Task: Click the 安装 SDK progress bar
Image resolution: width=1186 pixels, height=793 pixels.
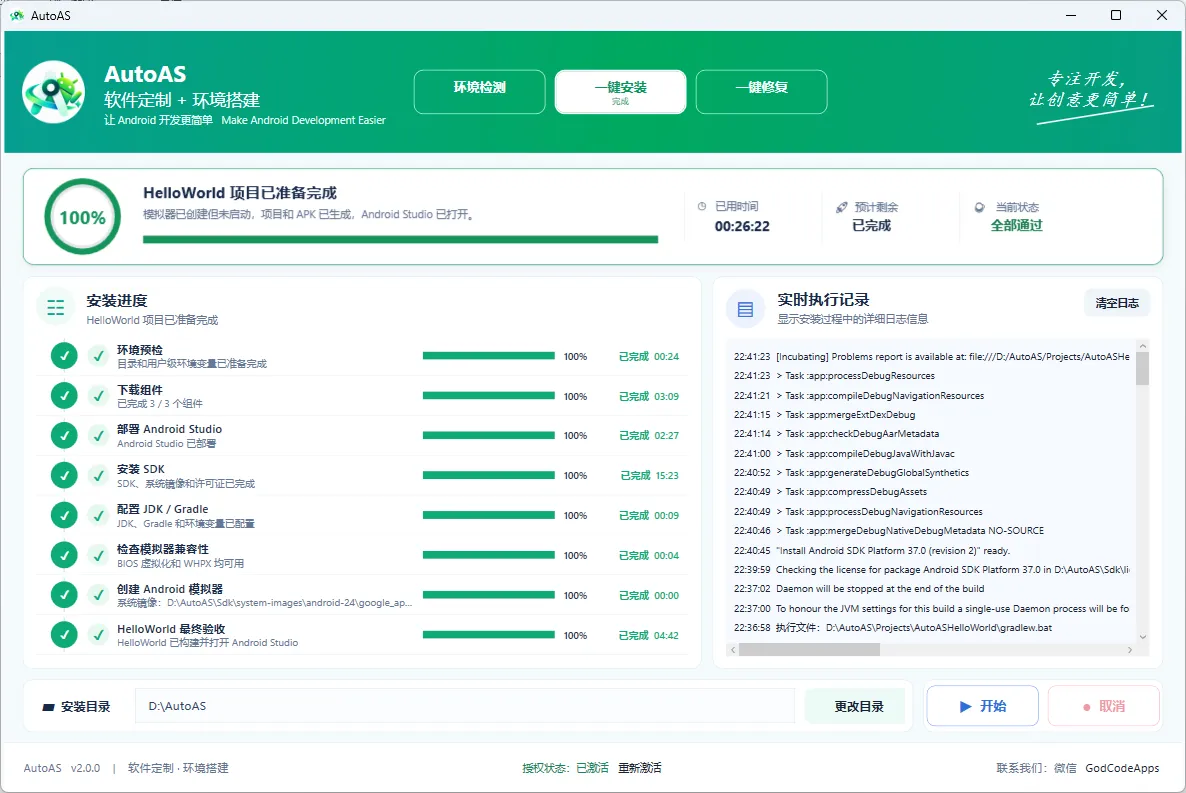Action: point(489,475)
